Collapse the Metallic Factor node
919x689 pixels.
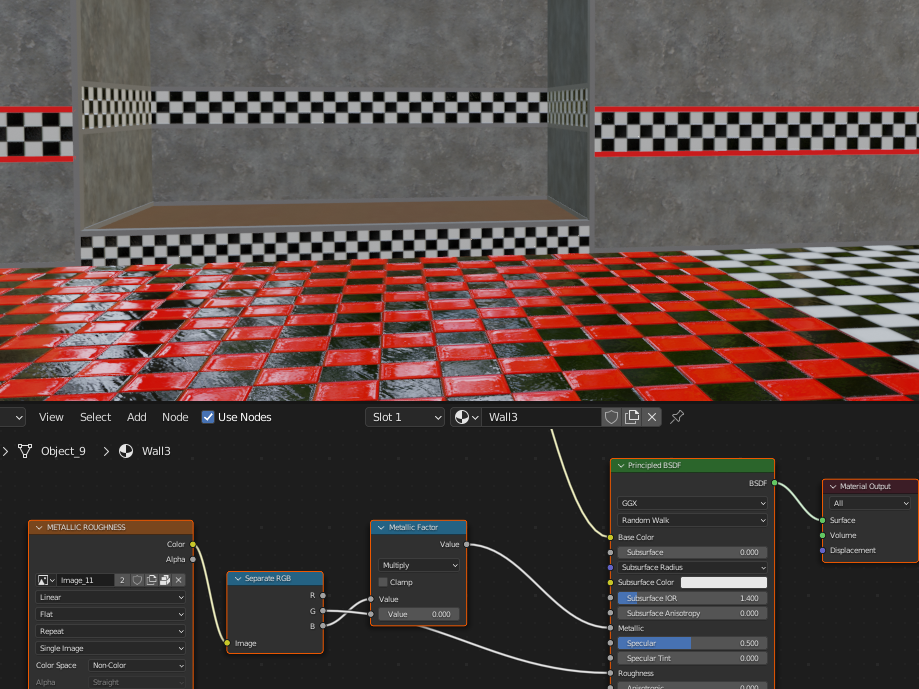tap(381, 527)
